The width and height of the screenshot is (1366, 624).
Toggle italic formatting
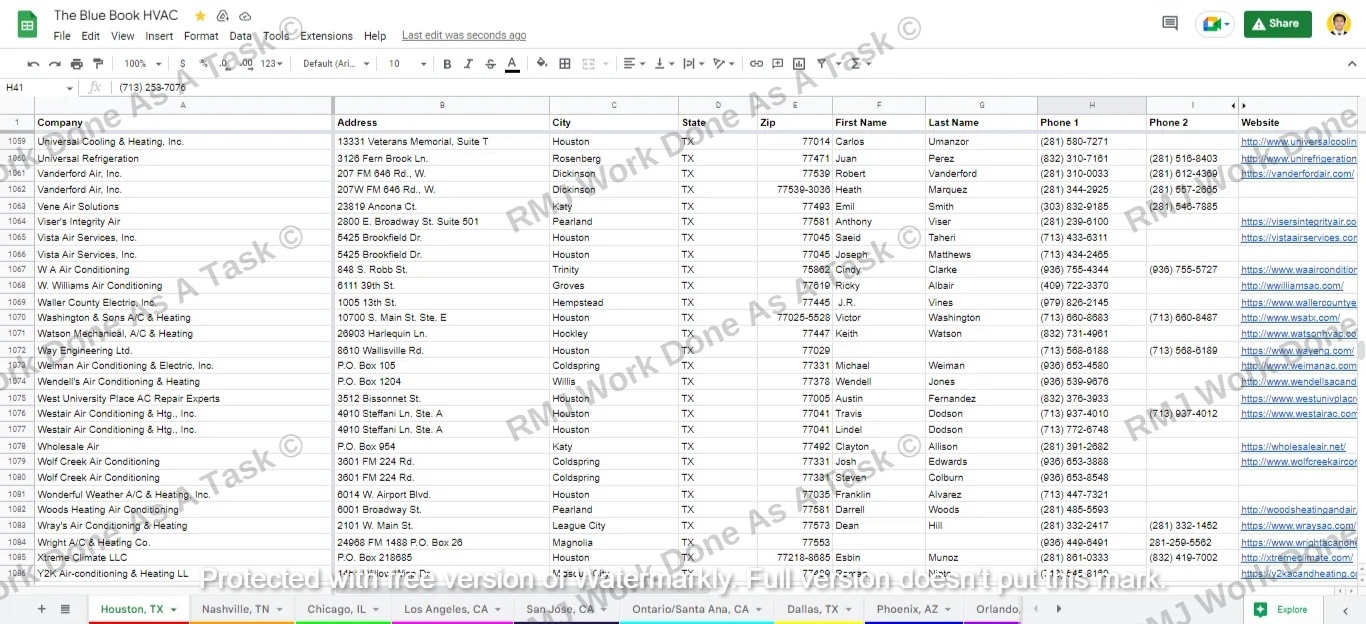(x=468, y=64)
